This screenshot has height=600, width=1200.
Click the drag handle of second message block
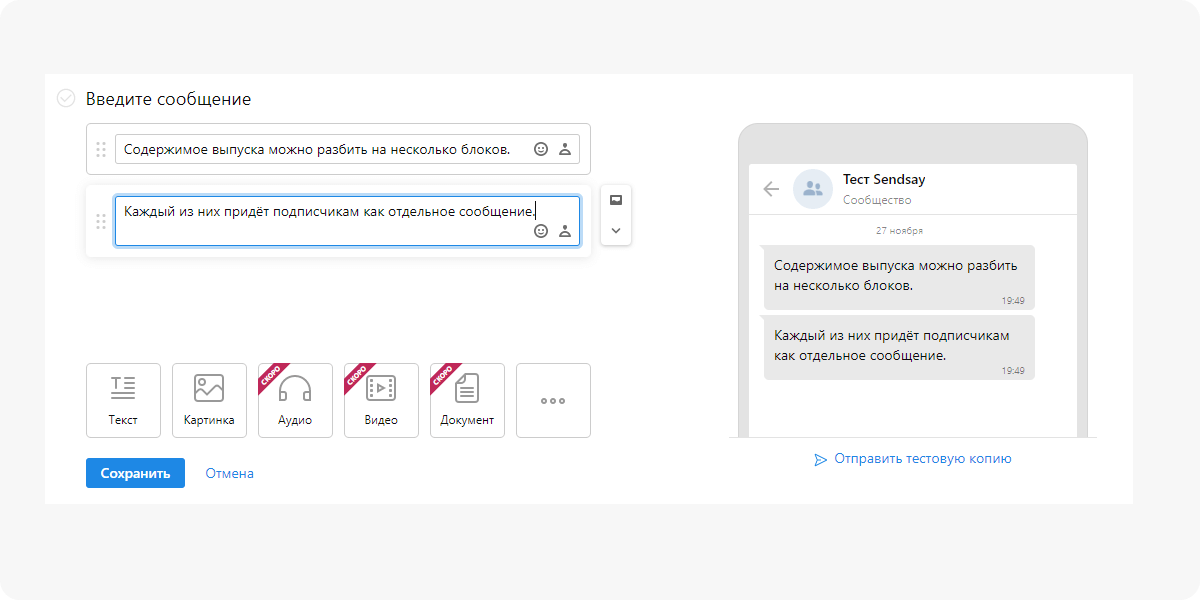pyautogui.click(x=101, y=221)
